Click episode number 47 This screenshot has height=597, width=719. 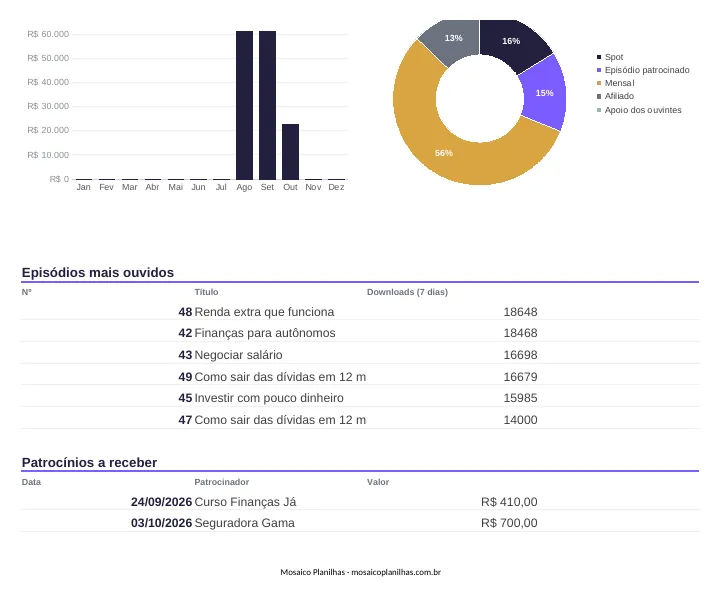[x=185, y=420]
